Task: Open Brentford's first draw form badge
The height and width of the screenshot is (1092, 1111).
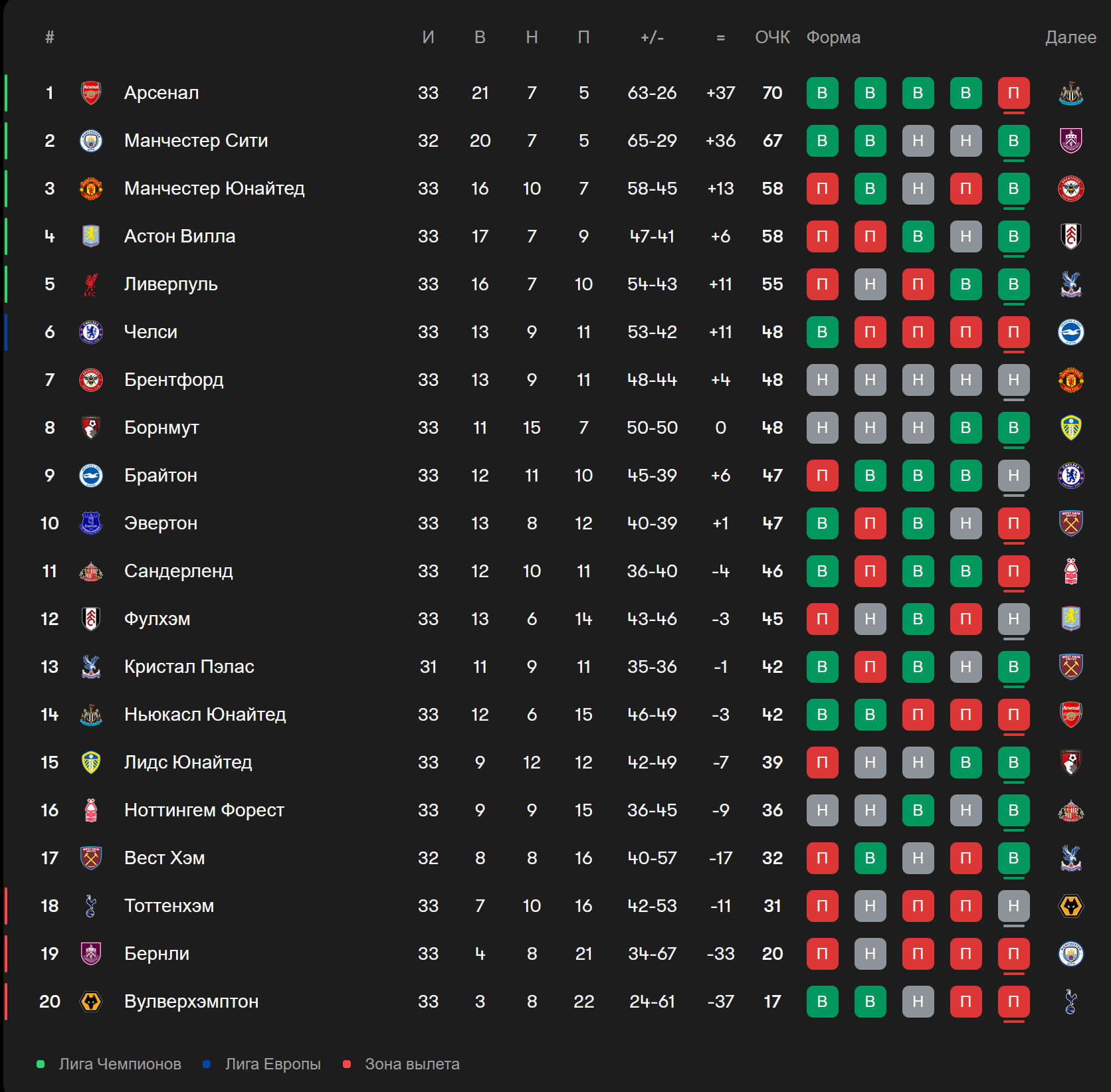Action: point(822,380)
